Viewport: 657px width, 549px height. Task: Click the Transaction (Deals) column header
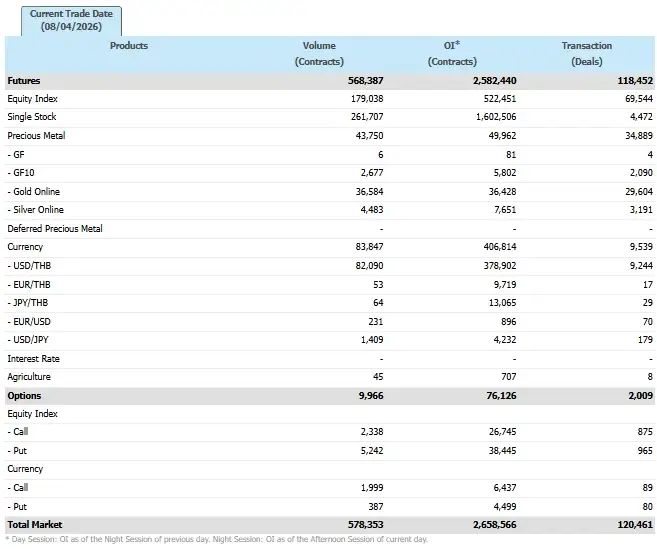coord(586,53)
